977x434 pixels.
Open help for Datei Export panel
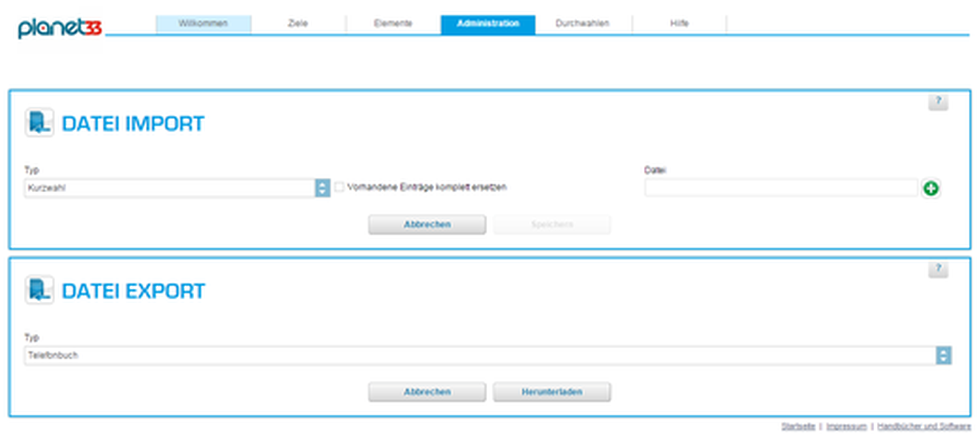938,270
